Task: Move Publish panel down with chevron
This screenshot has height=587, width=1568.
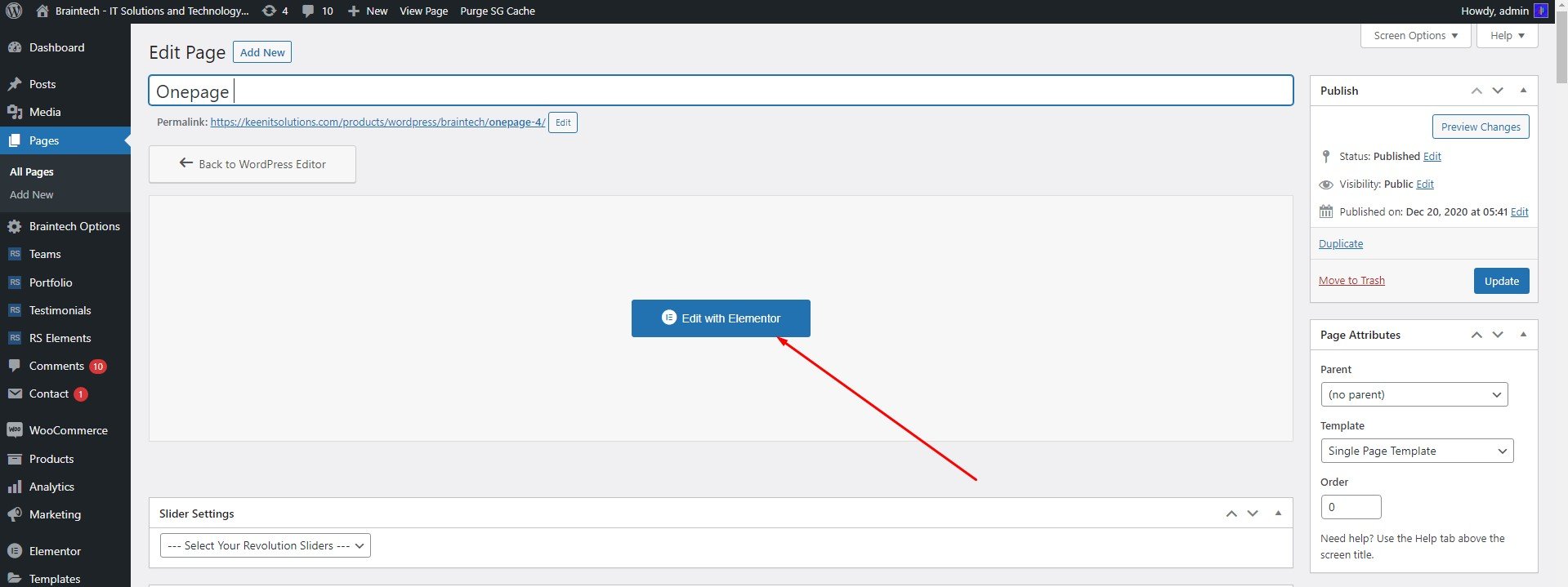Action: tap(1498, 91)
